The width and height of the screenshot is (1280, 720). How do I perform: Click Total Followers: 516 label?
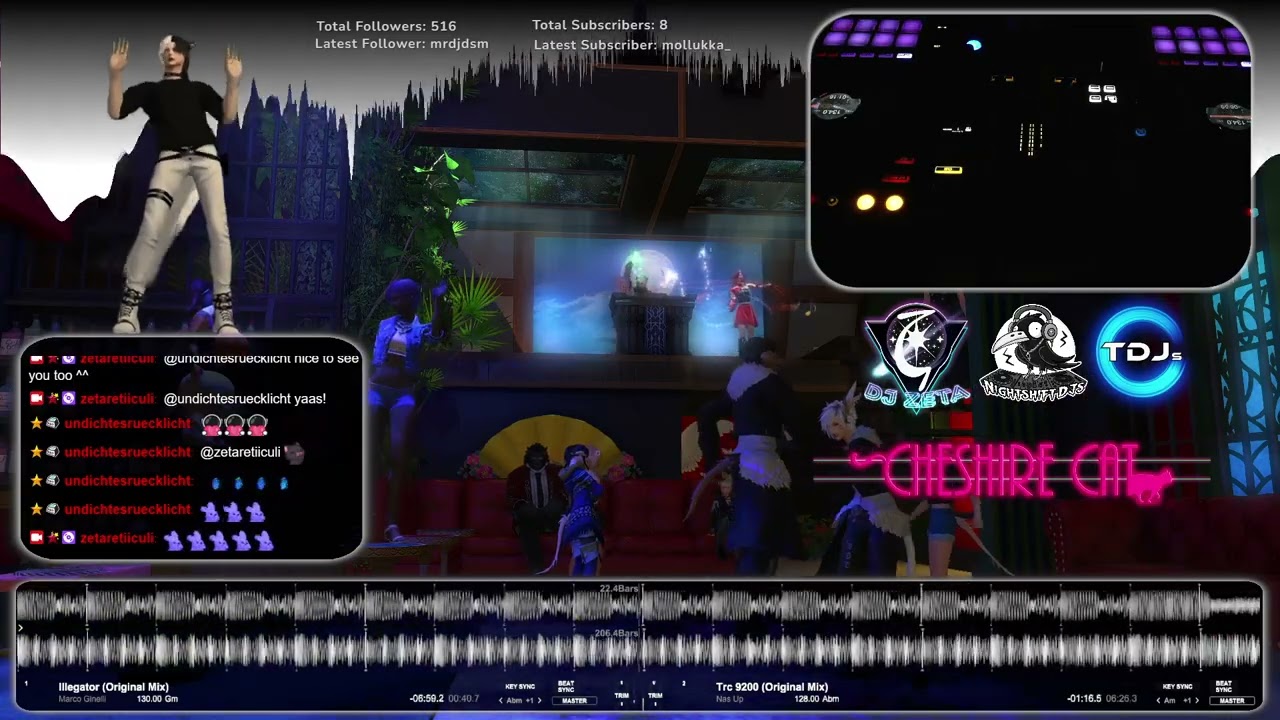coord(386,26)
